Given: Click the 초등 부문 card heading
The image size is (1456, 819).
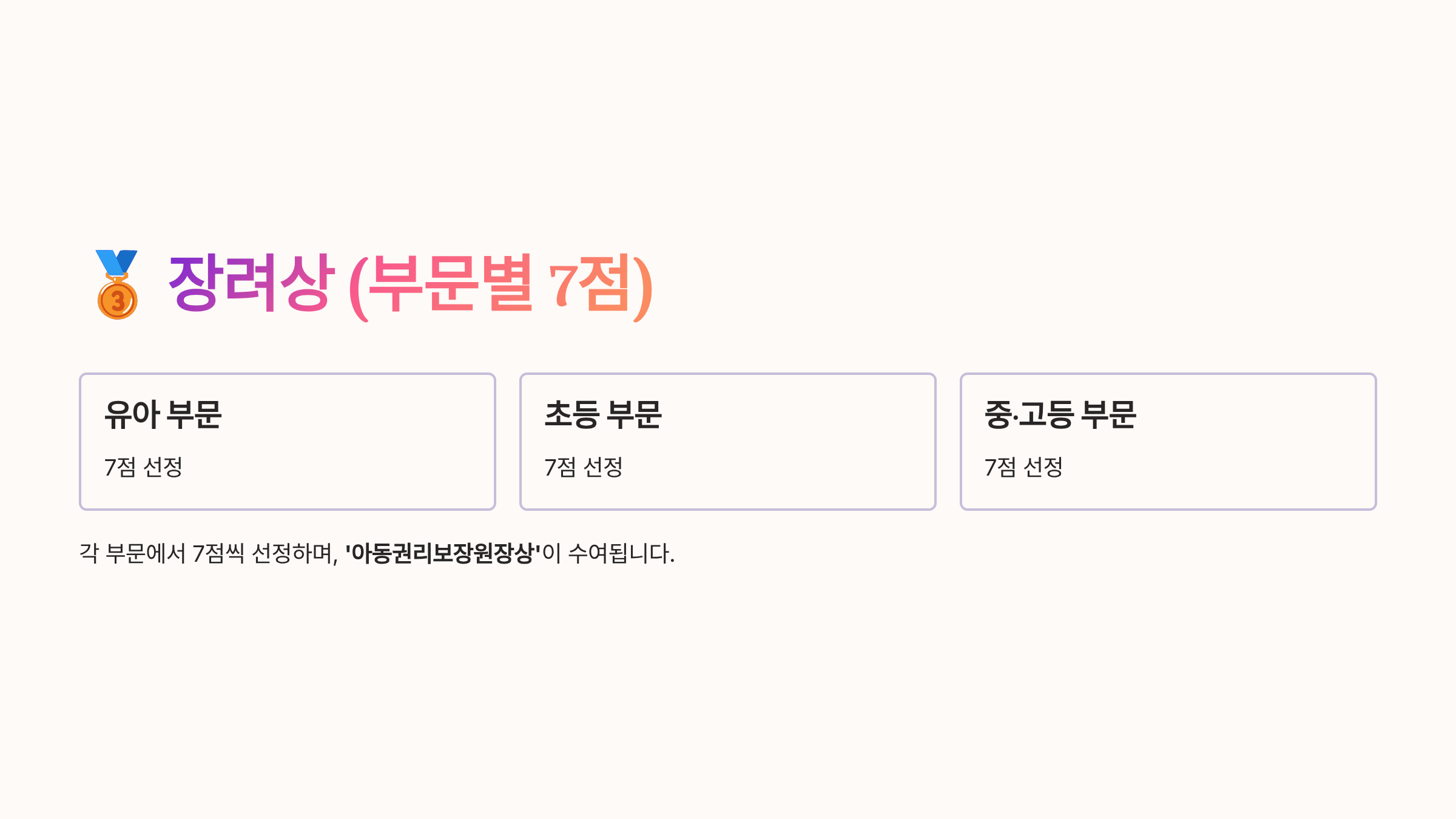Looking at the screenshot, I should tap(603, 415).
